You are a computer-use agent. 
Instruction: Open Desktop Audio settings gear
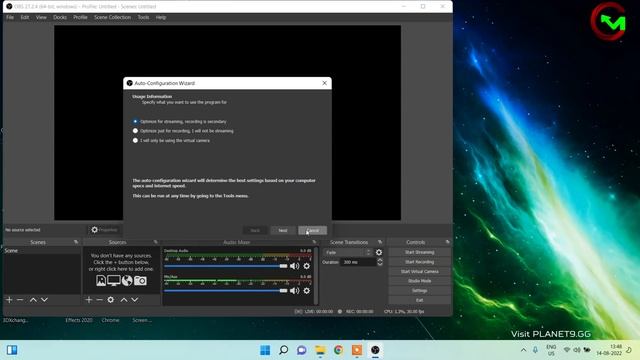(307, 266)
